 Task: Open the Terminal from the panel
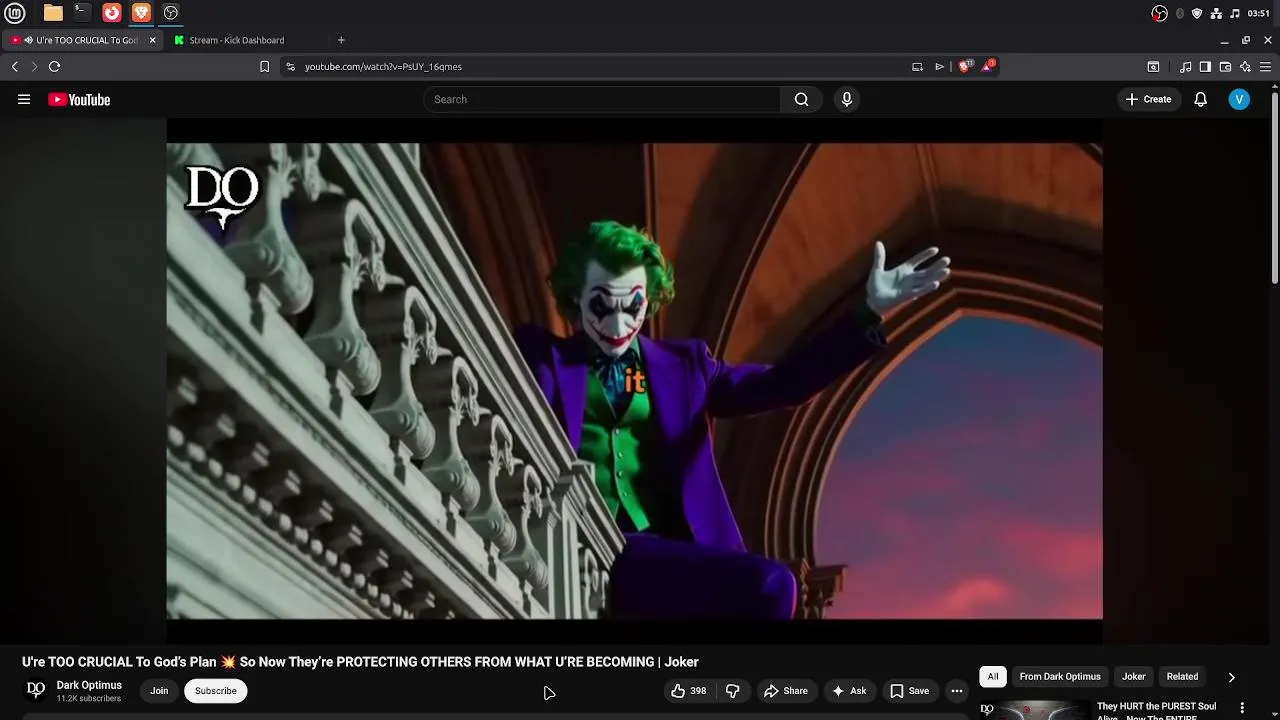[82, 13]
